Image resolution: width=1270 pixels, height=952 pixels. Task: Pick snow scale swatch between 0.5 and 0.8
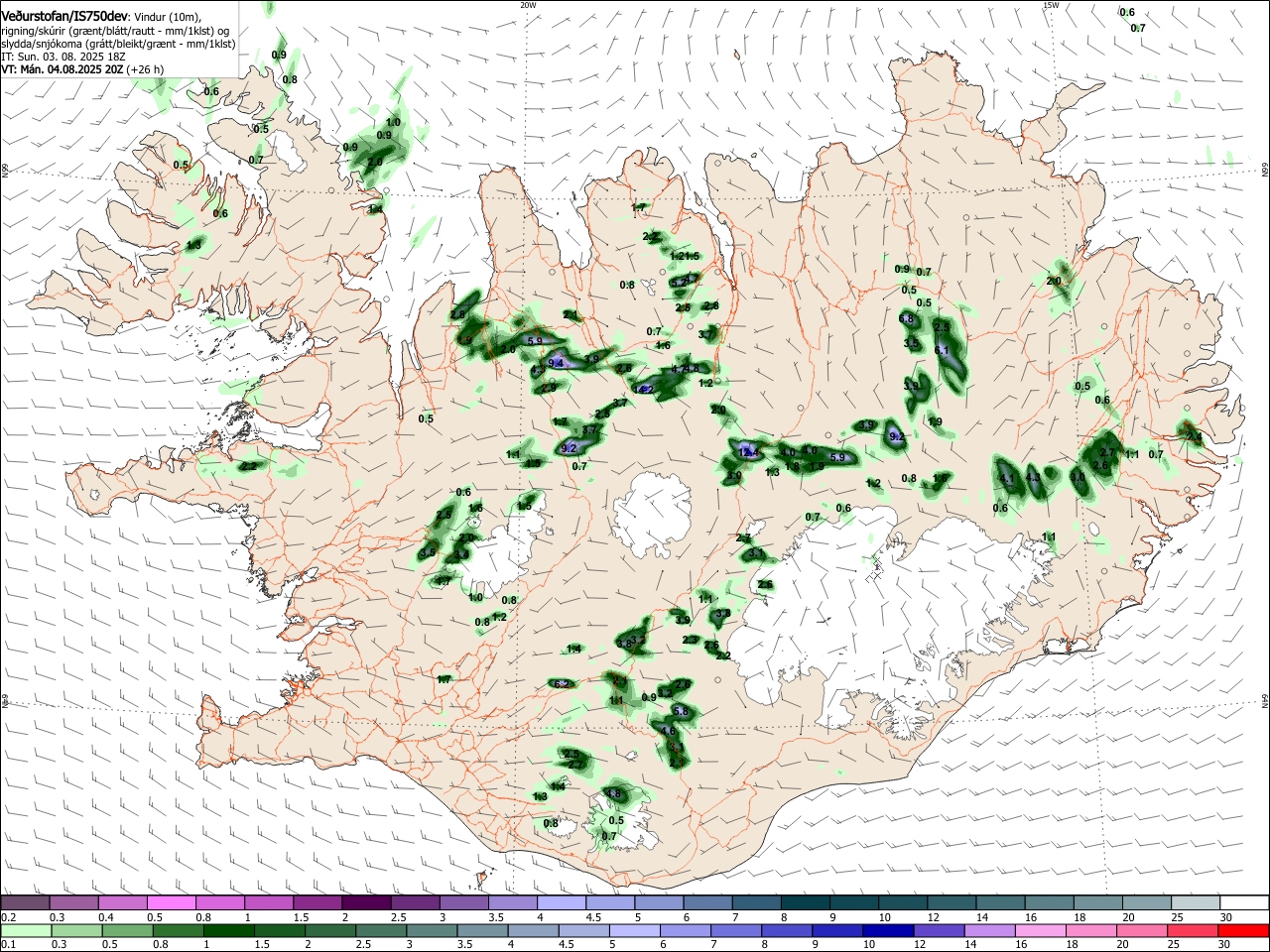[x=173, y=903]
